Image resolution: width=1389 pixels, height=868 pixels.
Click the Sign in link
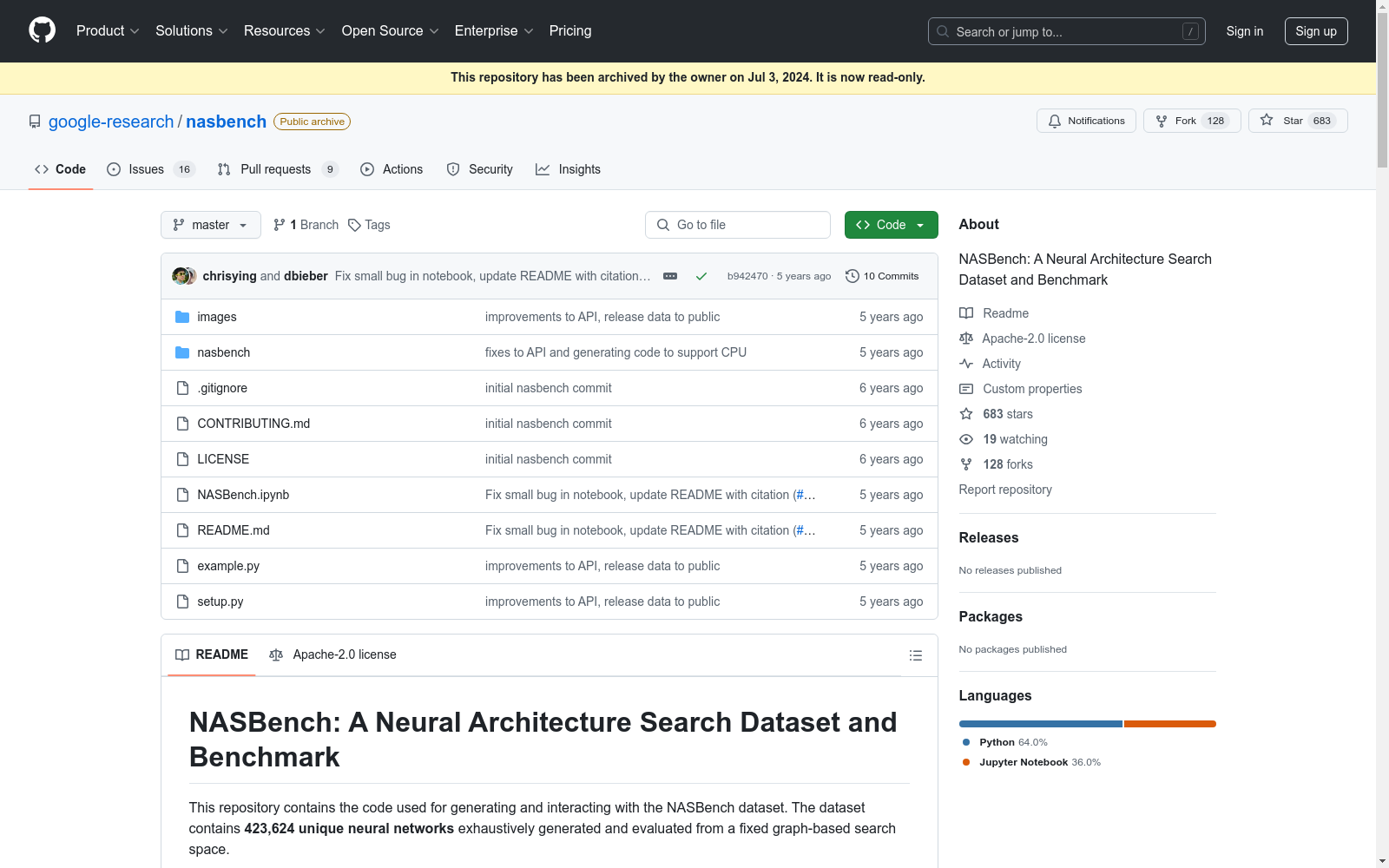(x=1245, y=31)
